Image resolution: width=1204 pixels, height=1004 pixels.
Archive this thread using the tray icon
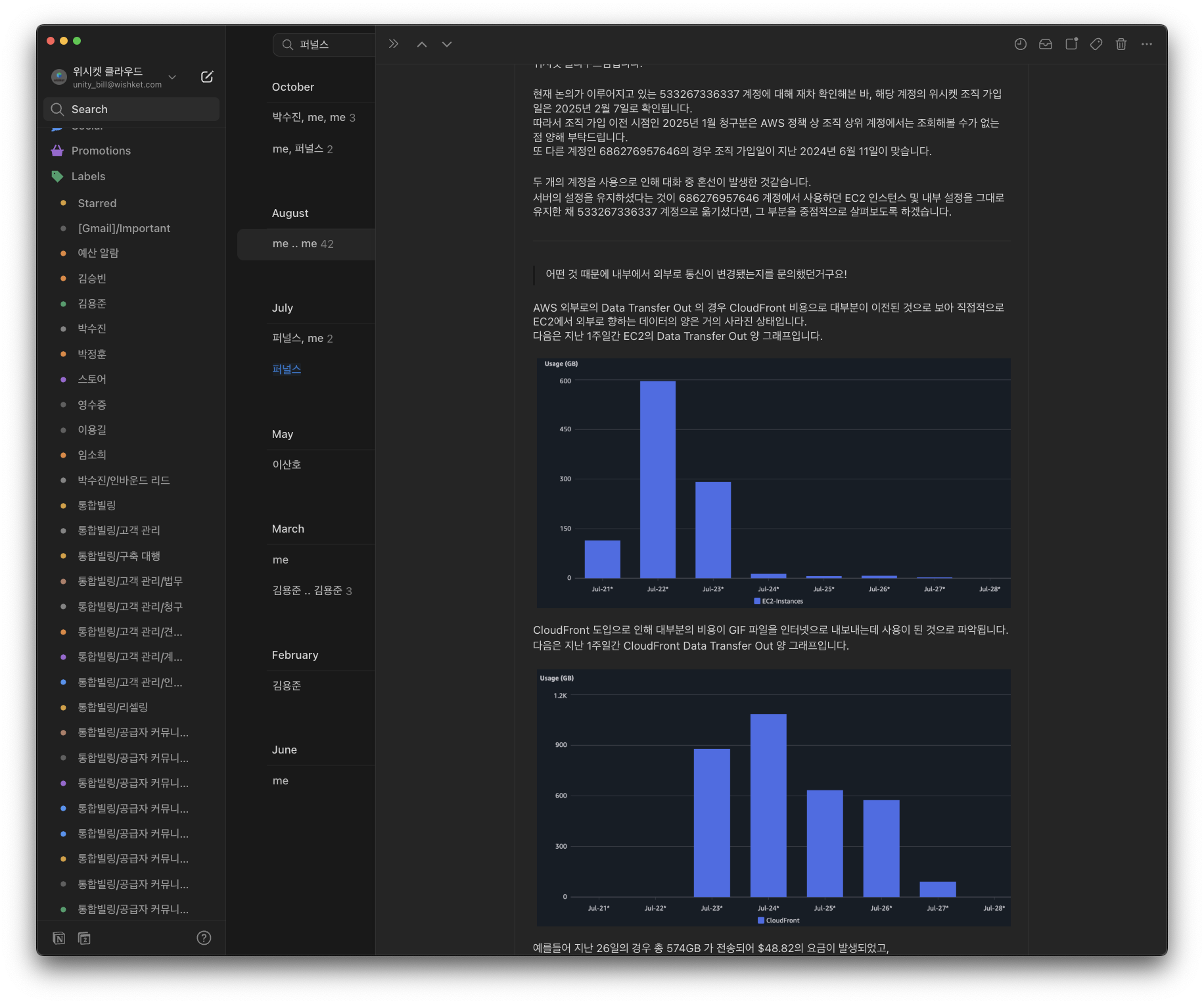tap(1046, 44)
